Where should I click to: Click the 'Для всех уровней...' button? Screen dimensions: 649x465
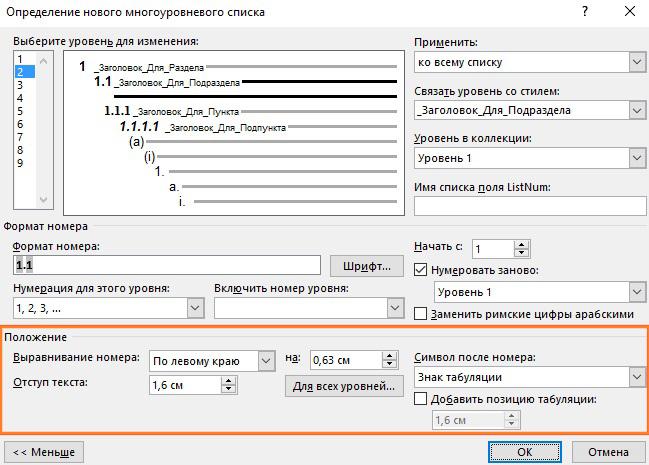[344, 386]
